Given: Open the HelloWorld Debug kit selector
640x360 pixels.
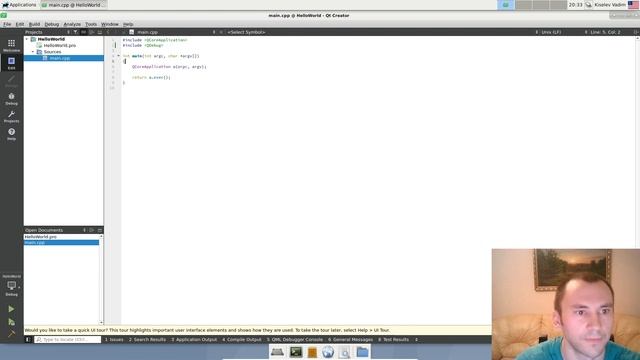Looking at the screenshot, I should [x=11, y=285].
